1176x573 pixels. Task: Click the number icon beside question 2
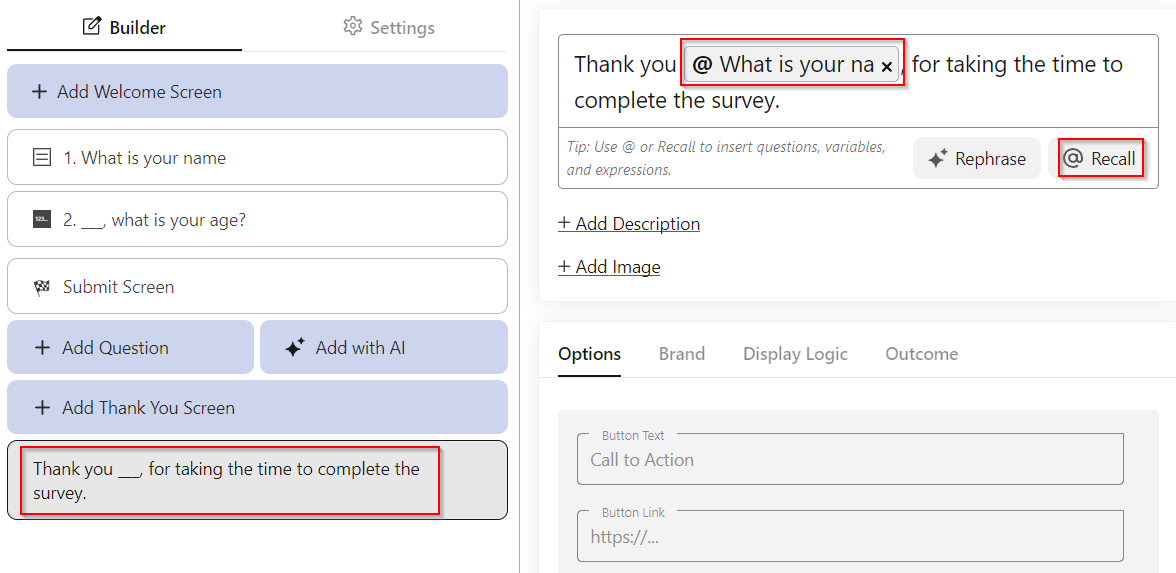tap(41, 220)
